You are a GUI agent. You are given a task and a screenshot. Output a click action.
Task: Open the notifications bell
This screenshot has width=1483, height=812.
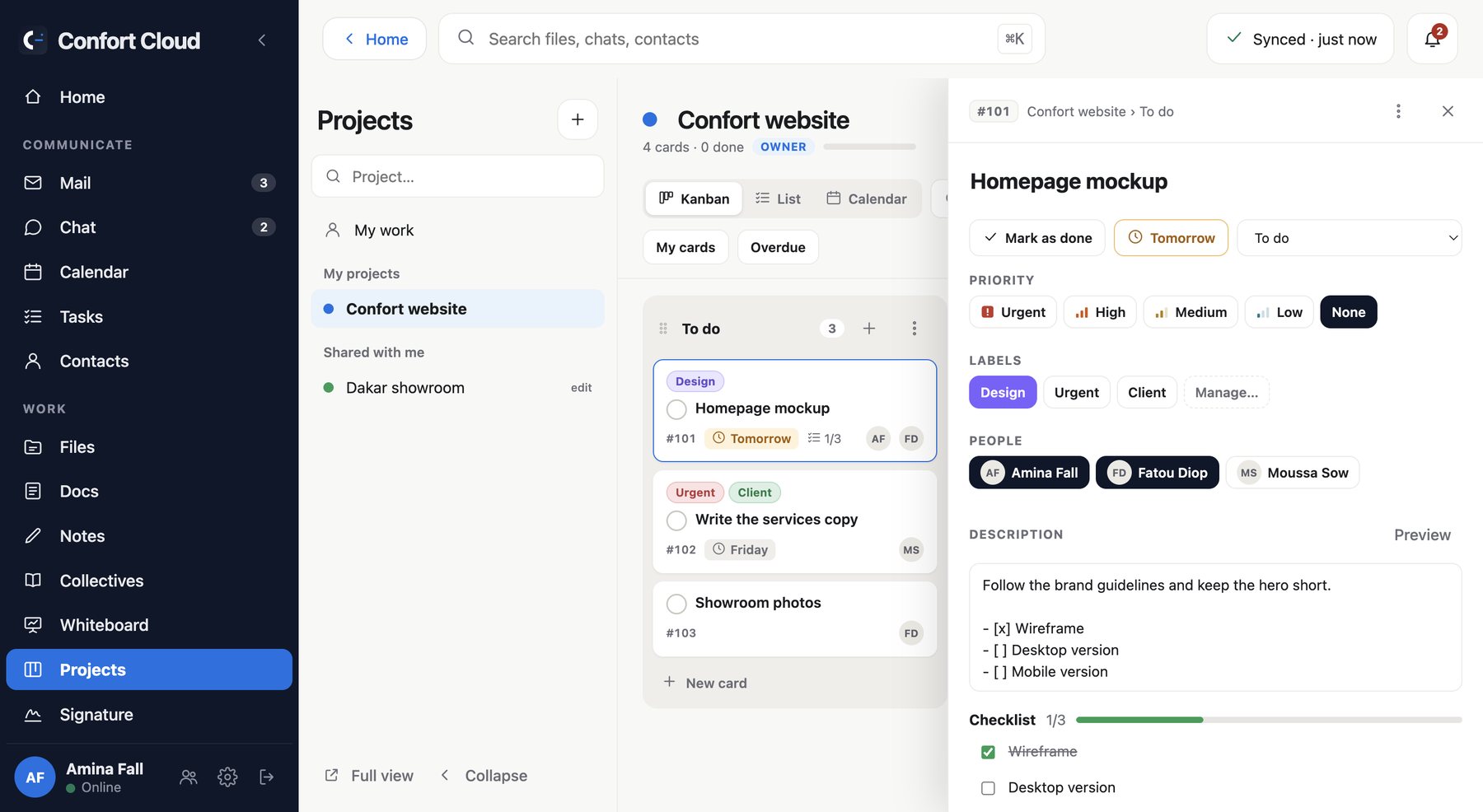click(1432, 39)
